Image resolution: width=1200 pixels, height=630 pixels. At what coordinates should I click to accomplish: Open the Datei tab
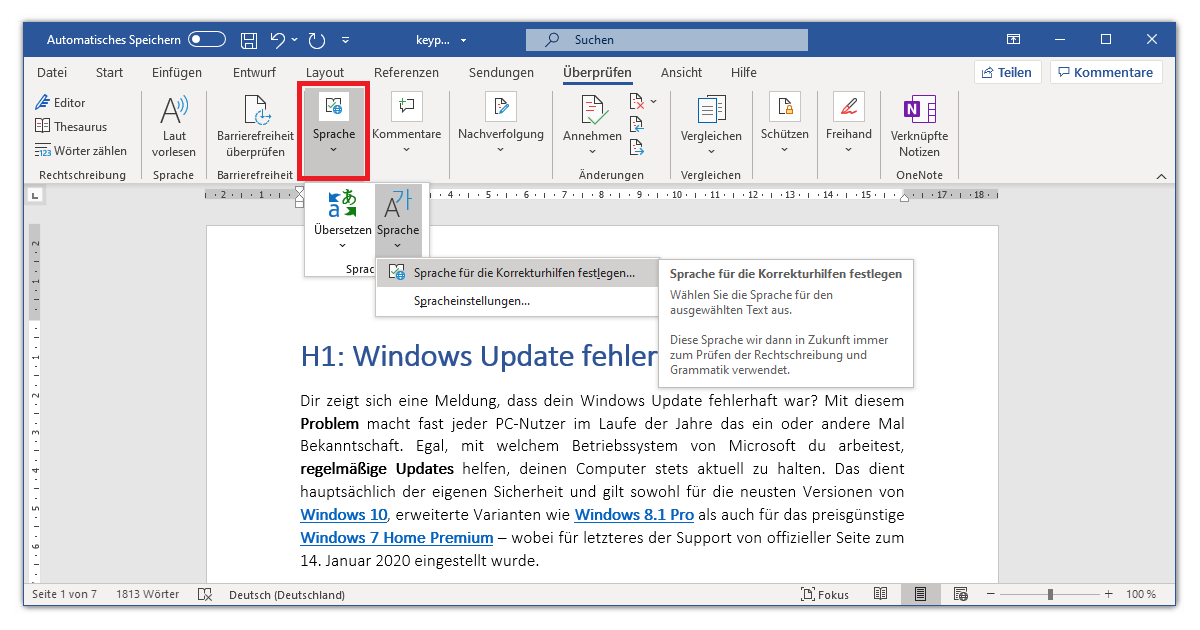[x=52, y=72]
